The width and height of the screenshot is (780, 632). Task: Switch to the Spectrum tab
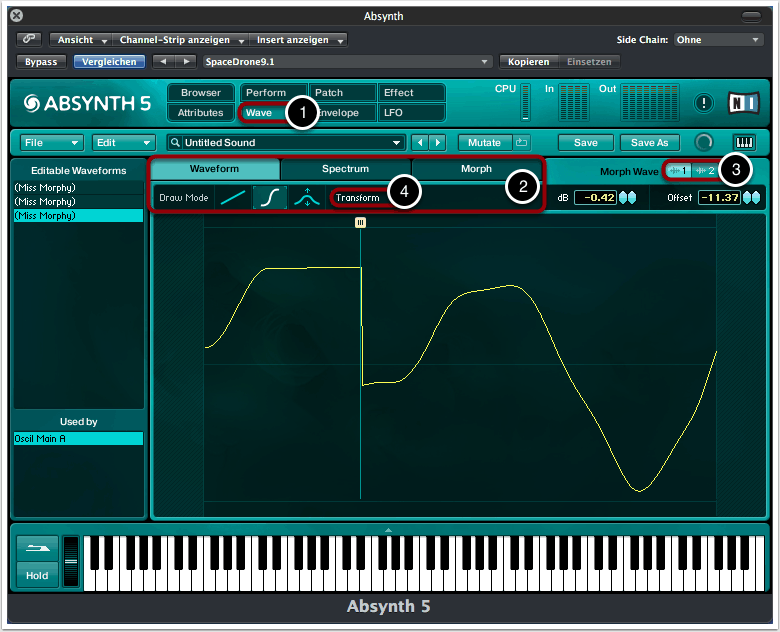coord(345,169)
